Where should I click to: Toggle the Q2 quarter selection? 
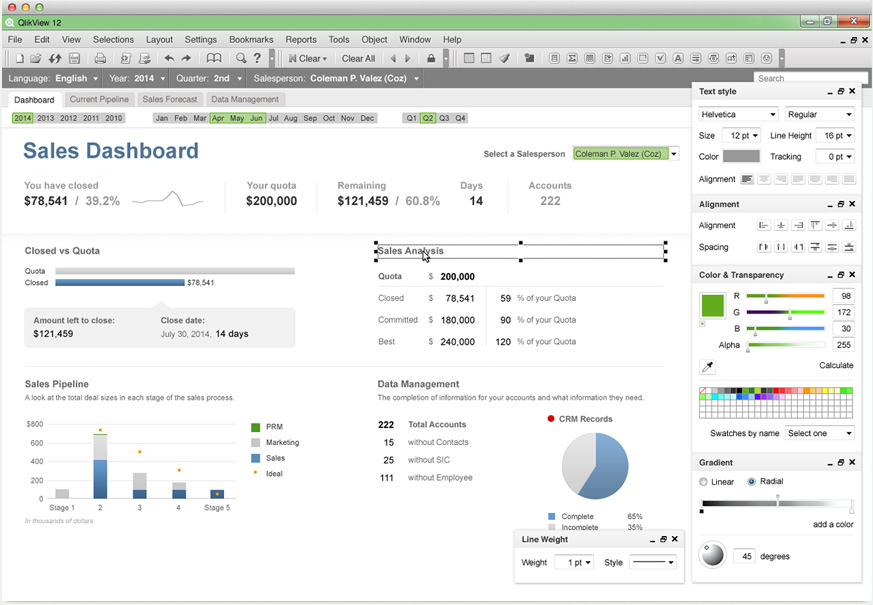(x=427, y=117)
